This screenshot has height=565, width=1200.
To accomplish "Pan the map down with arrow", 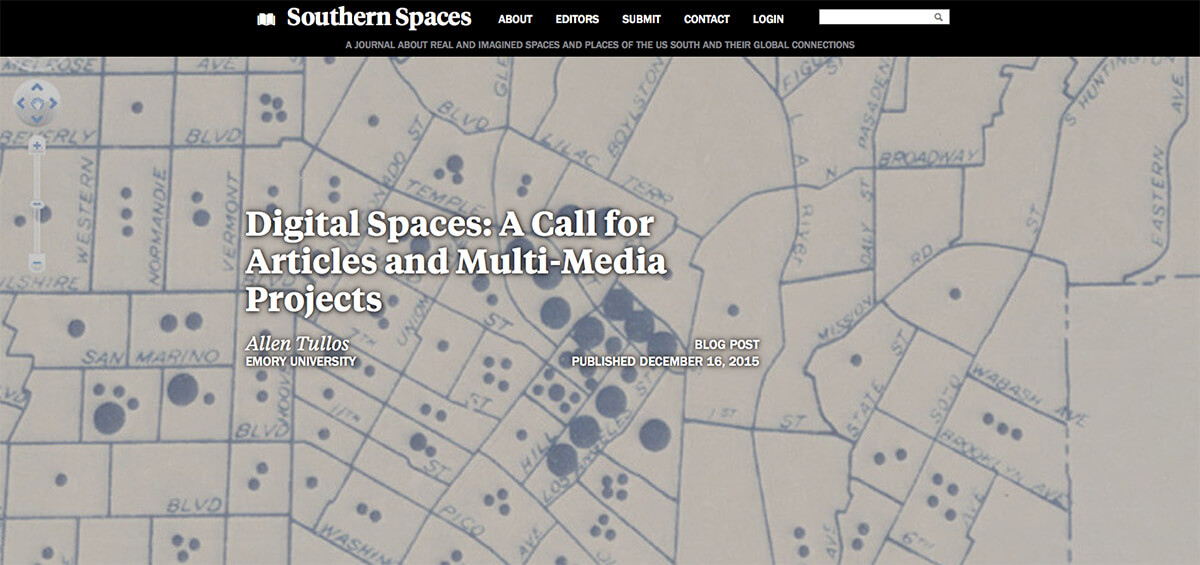I will point(37,118).
